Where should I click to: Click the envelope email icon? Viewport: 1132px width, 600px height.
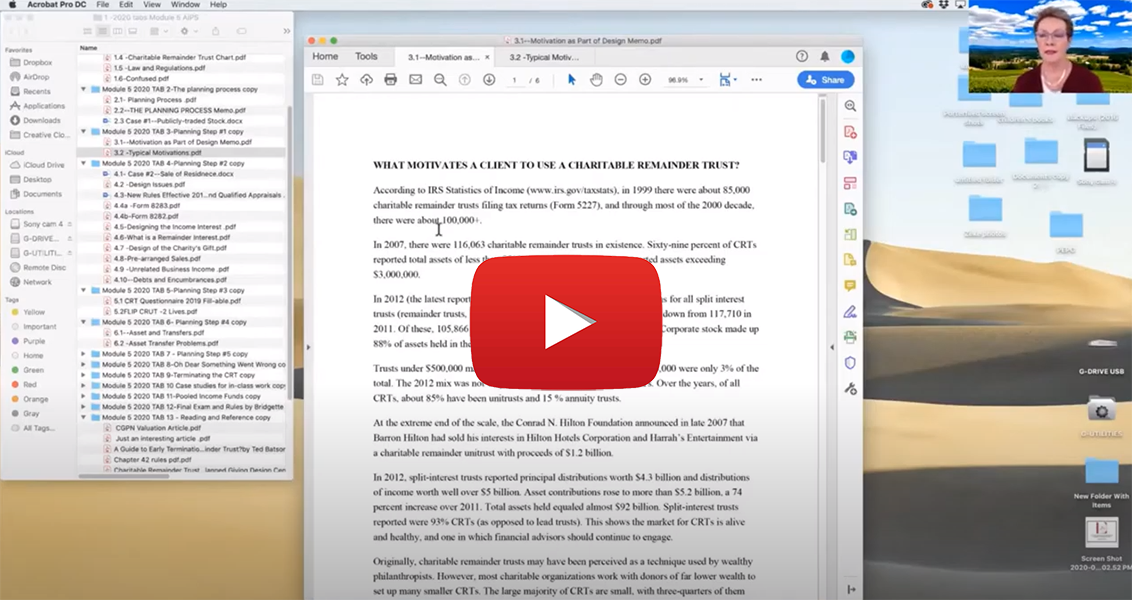[x=415, y=79]
